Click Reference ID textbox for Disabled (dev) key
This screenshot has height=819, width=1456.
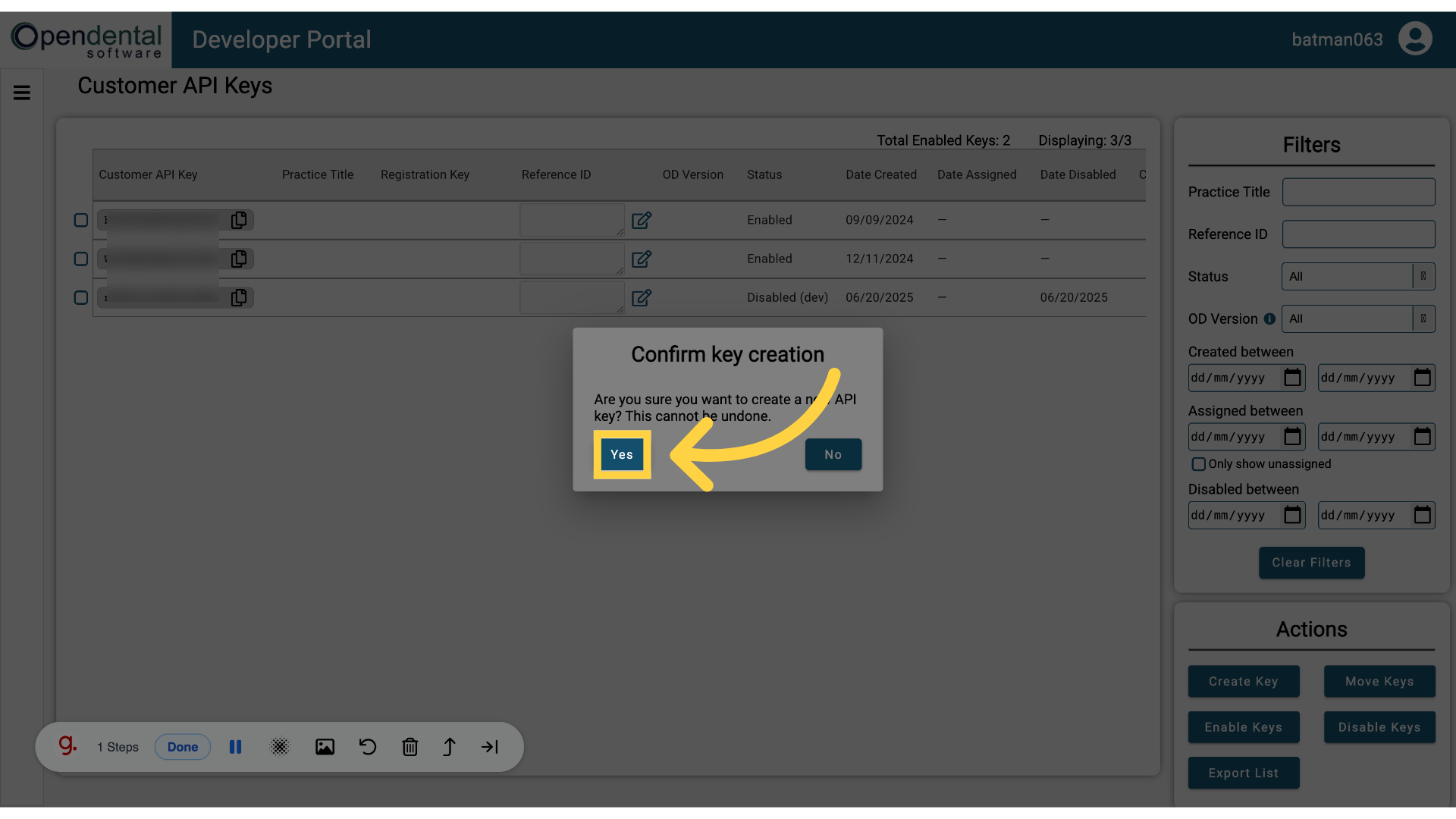coord(572,297)
